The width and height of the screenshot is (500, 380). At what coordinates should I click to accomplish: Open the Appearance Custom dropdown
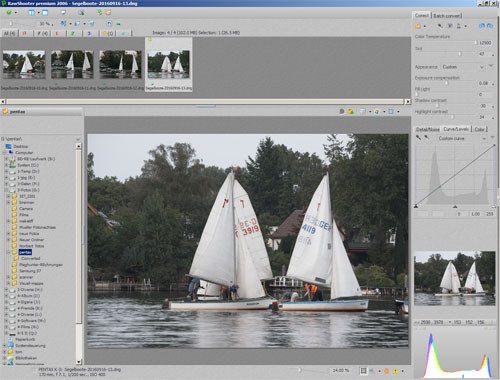(x=463, y=67)
